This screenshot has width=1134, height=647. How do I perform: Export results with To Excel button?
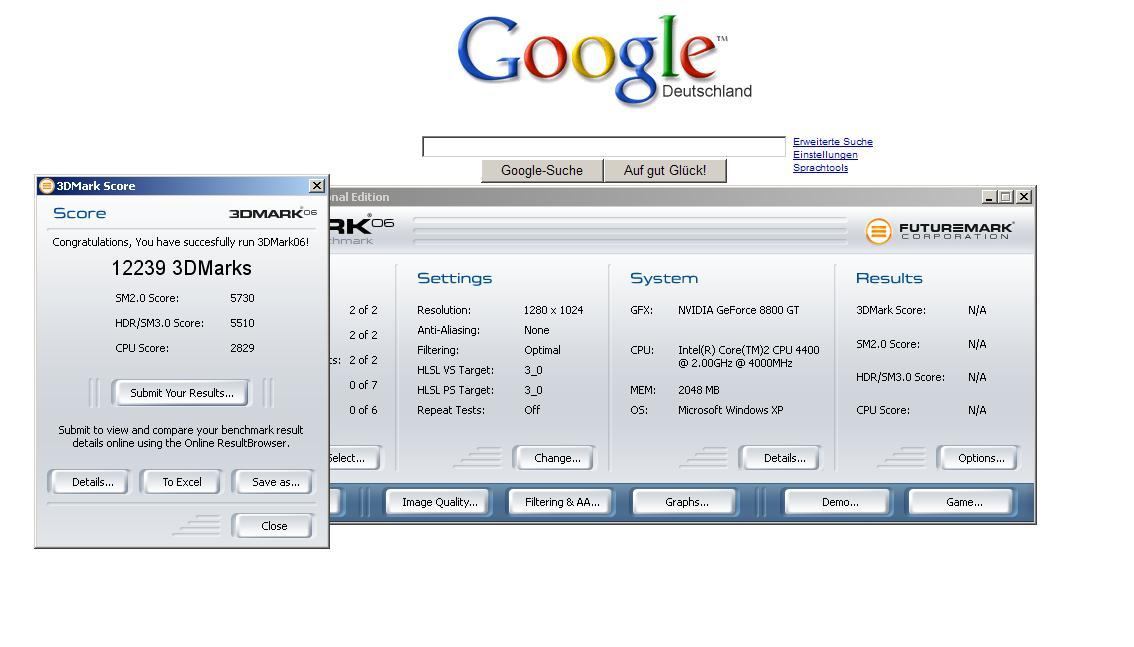(182, 482)
